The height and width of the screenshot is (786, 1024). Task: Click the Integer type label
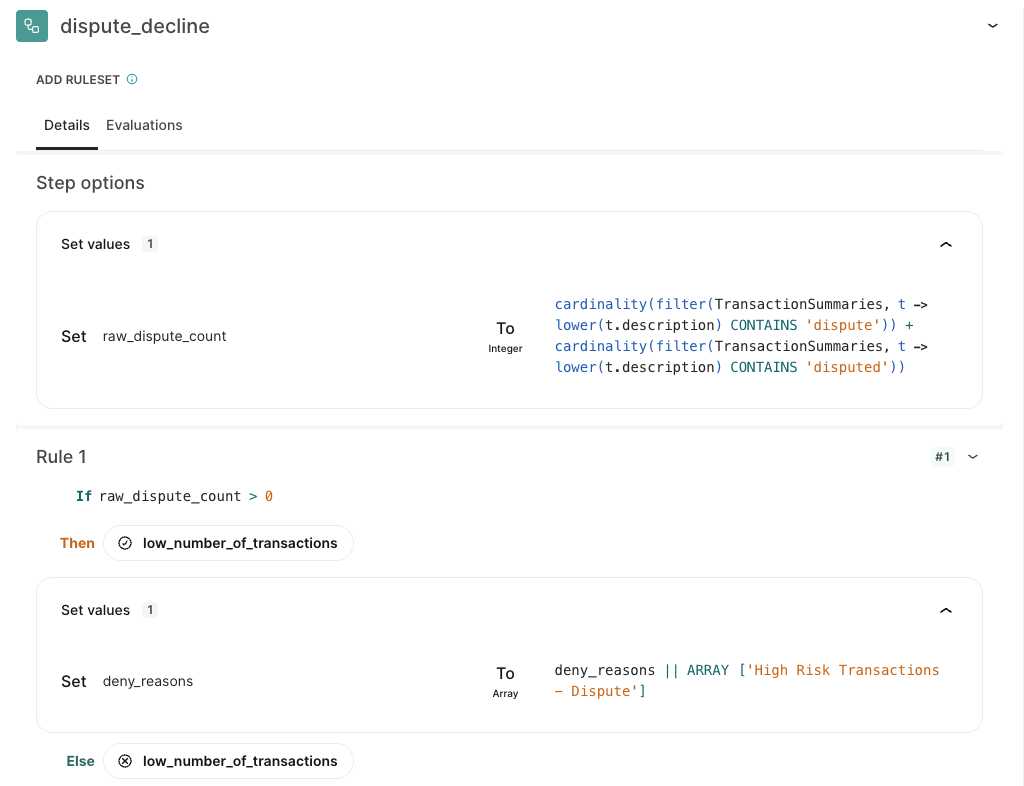[505, 349]
